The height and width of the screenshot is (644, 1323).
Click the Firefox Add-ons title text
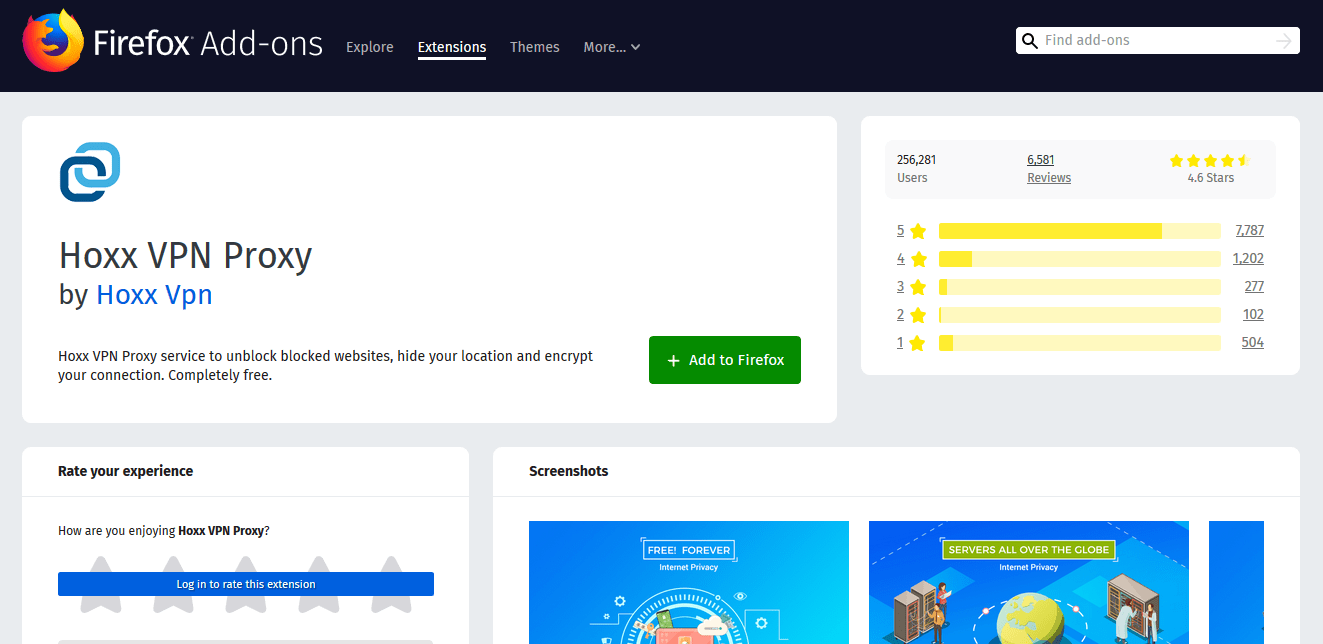pos(208,43)
